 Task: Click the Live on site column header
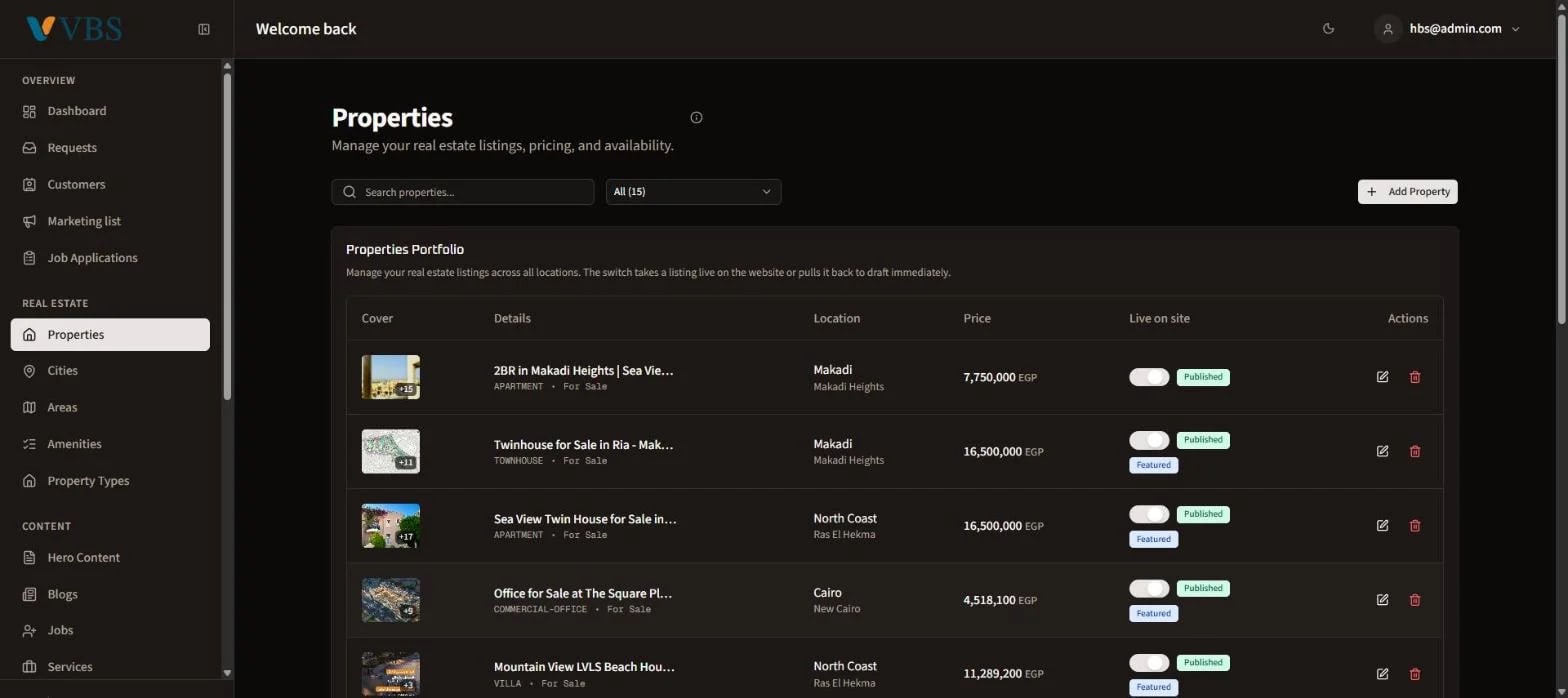click(x=1159, y=319)
